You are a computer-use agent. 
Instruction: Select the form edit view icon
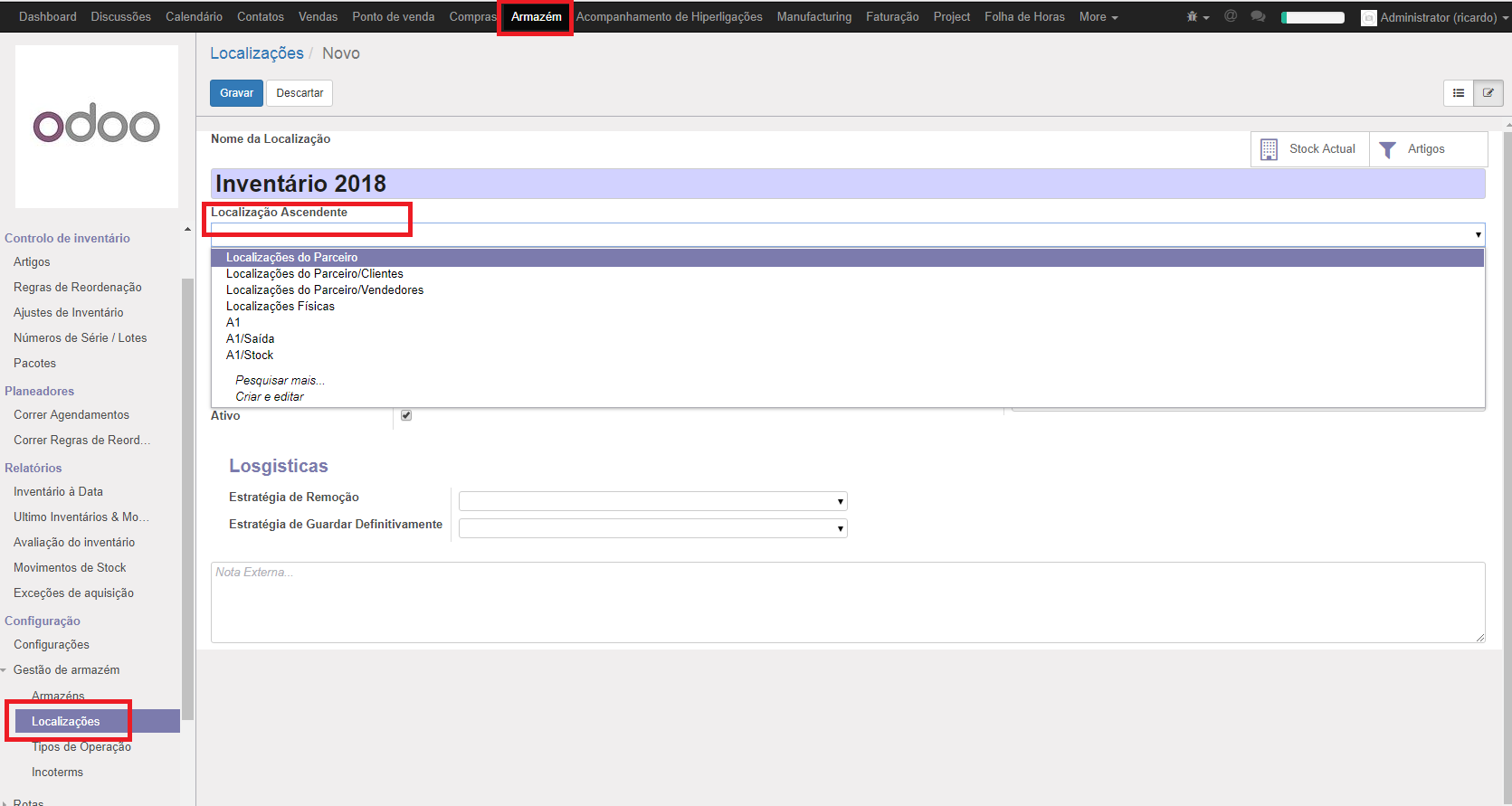(1488, 93)
